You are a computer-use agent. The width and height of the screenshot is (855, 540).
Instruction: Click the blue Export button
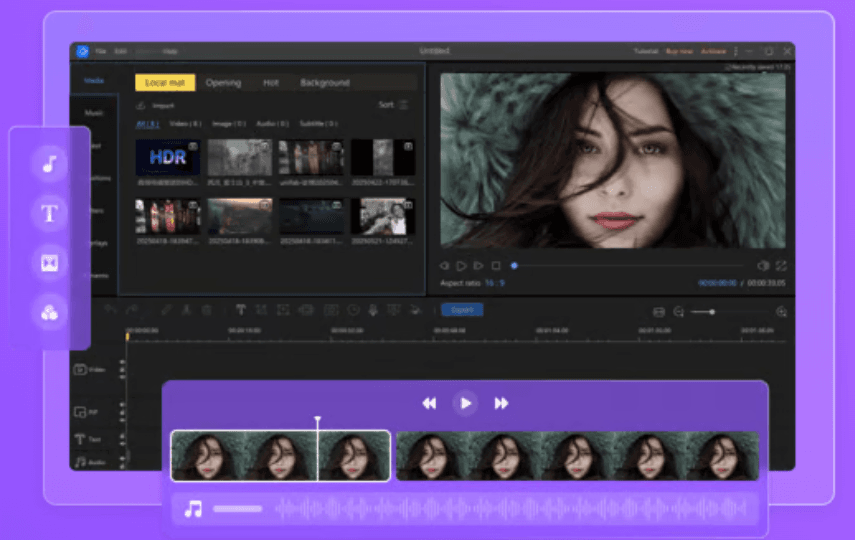tap(462, 310)
